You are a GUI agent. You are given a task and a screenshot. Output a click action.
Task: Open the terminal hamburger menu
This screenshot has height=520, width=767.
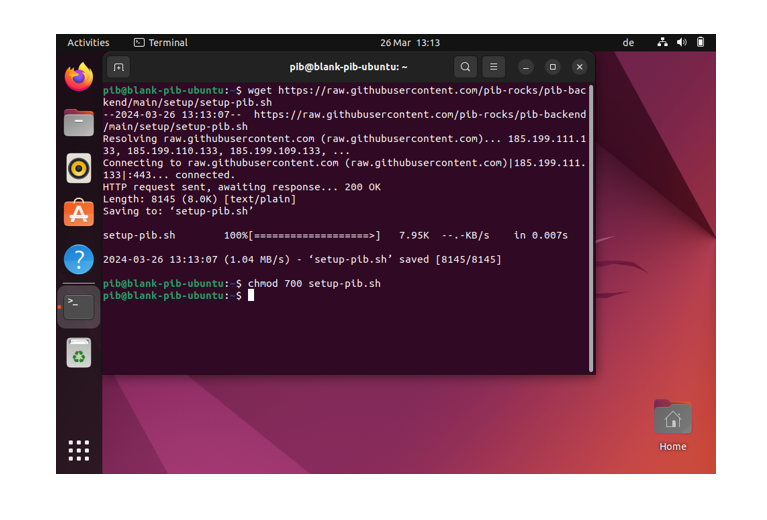tap(494, 67)
